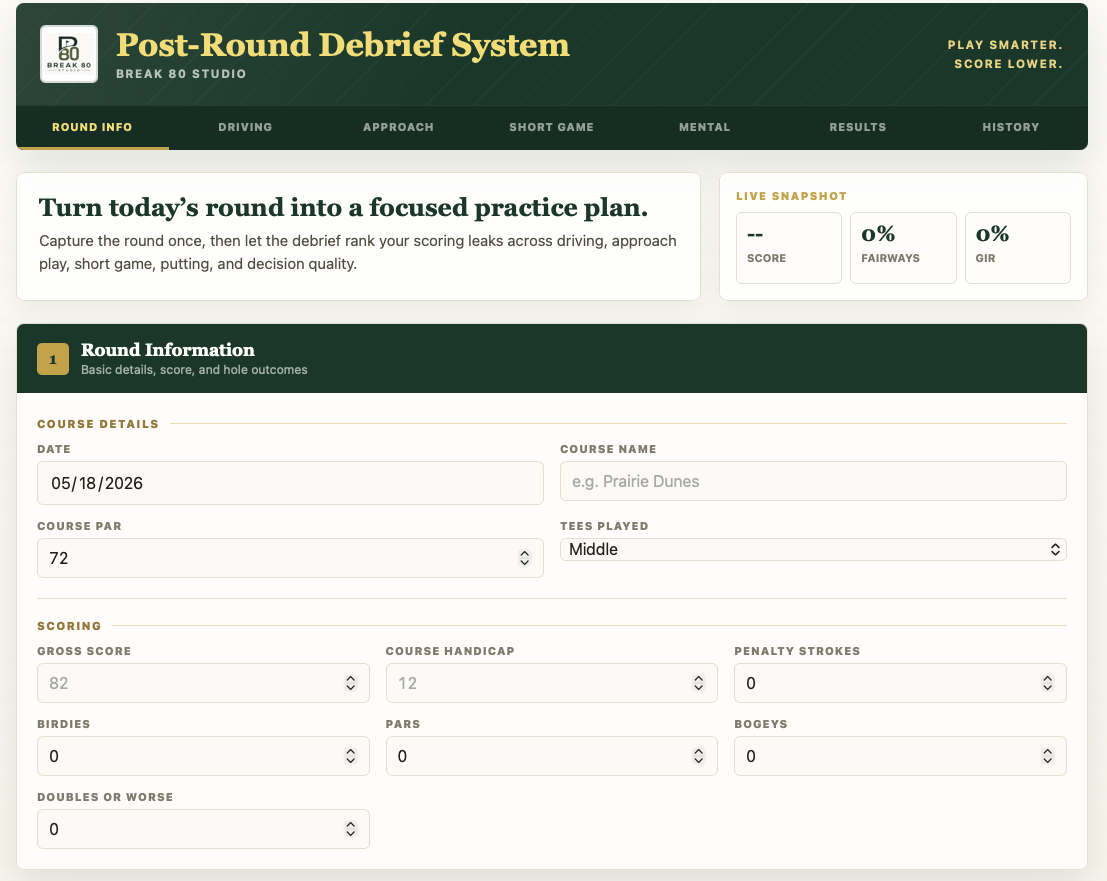Click the Break 80 Studio logo
Screen dimensions: 1107x881
click(x=68, y=54)
